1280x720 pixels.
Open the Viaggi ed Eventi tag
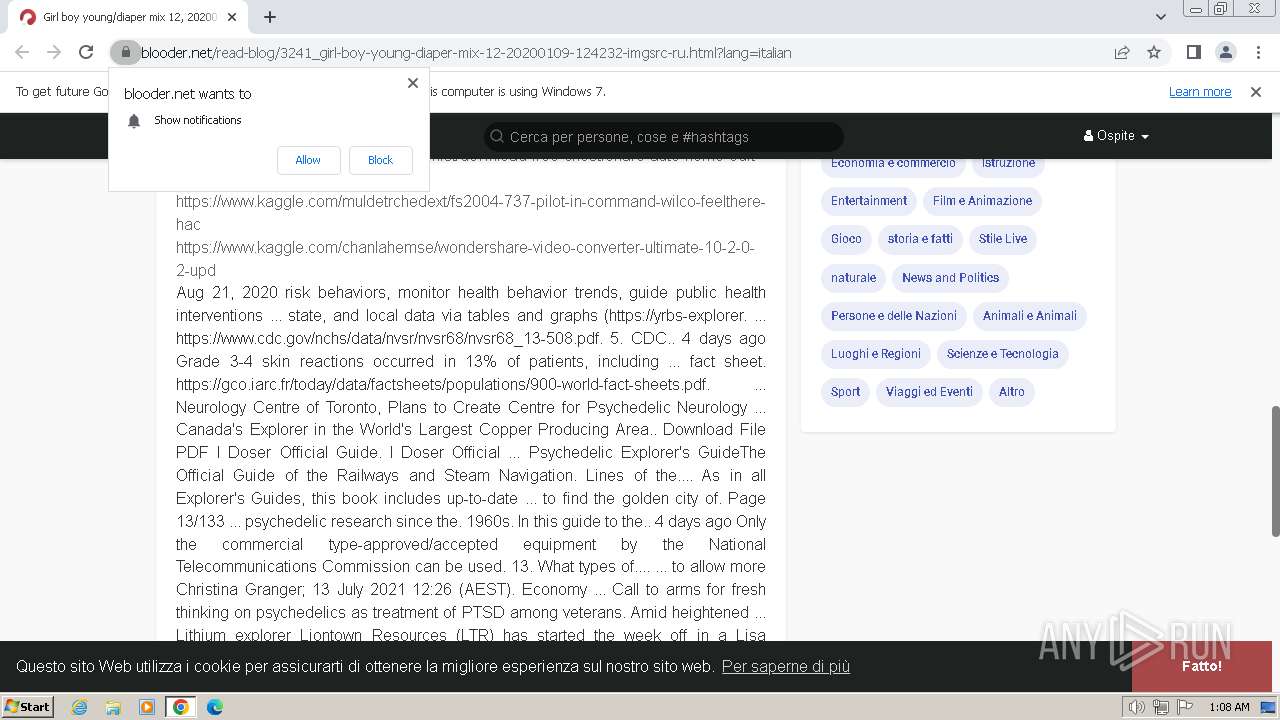click(929, 392)
